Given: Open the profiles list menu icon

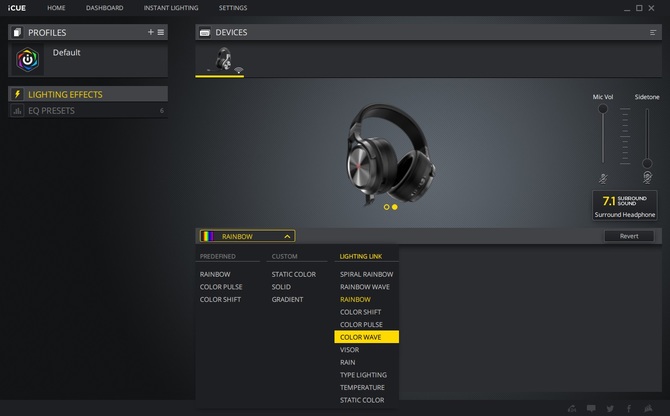Looking at the screenshot, I should point(161,32).
